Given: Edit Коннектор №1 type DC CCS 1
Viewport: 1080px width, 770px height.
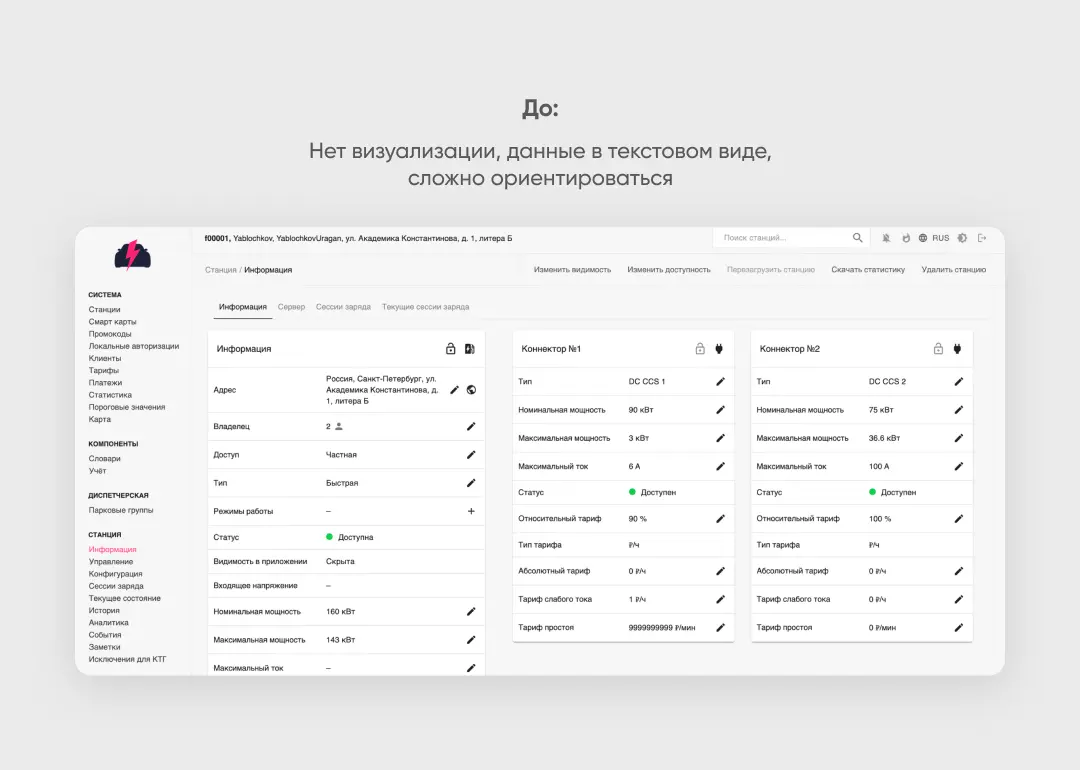Looking at the screenshot, I should point(720,382).
